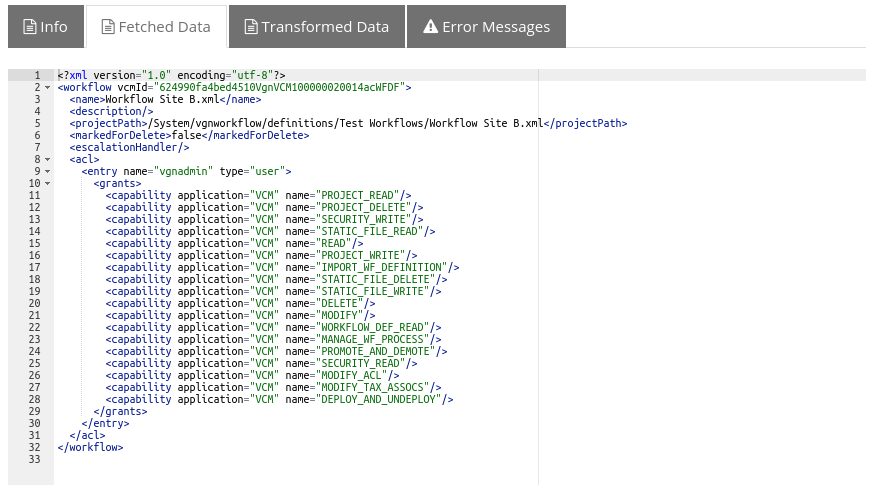Select line number 33 in the gutter
This screenshot has width=879, height=485.
click(34, 459)
